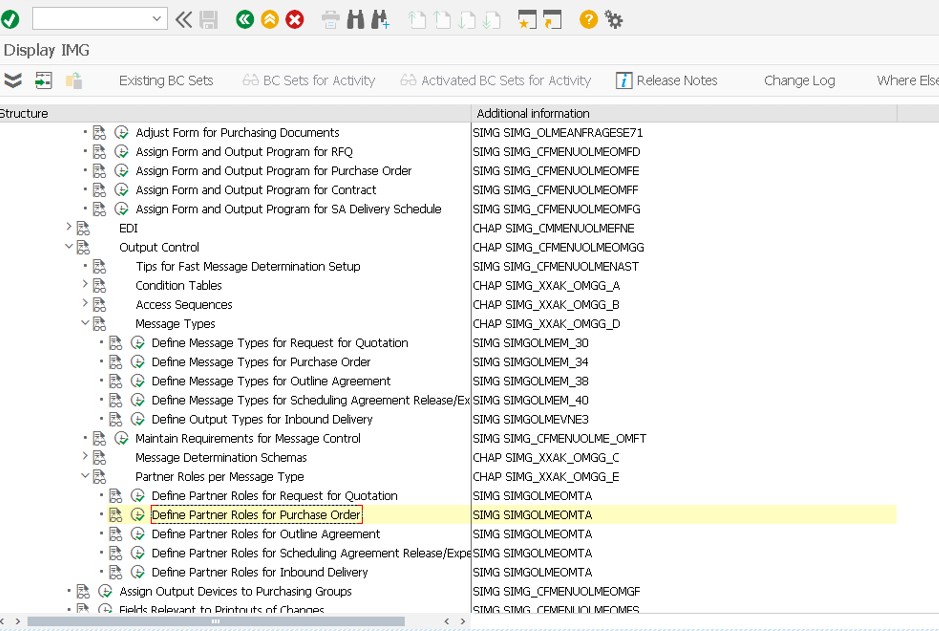The height and width of the screenshot is (631, 939).
Task: Click the BC Sets clipboard toolbar icon
Action: click(x=74, y=80)
